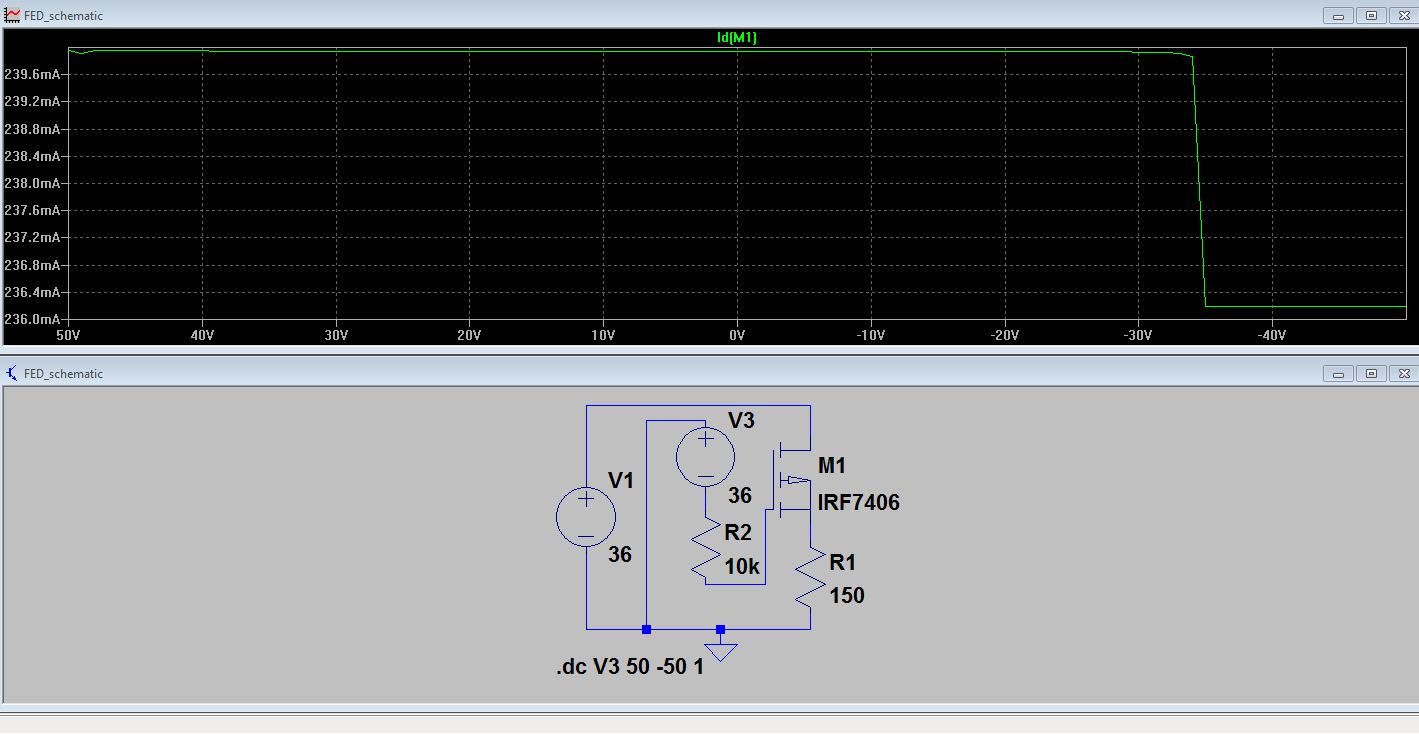Click the .dc V3 50 -50 1 directive

click(x=630, y=667)
